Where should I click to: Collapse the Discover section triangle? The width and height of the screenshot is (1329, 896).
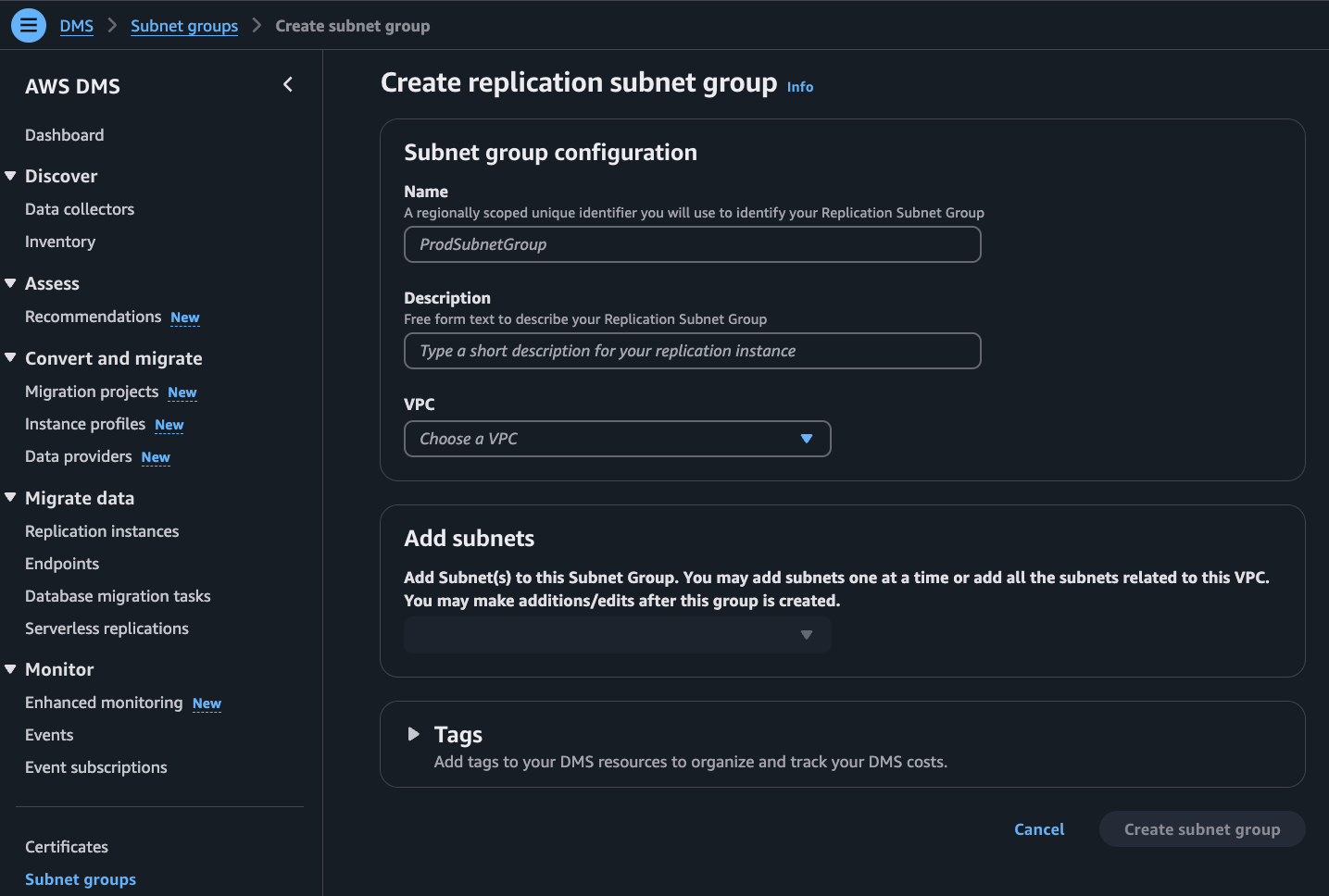[11, 176]
